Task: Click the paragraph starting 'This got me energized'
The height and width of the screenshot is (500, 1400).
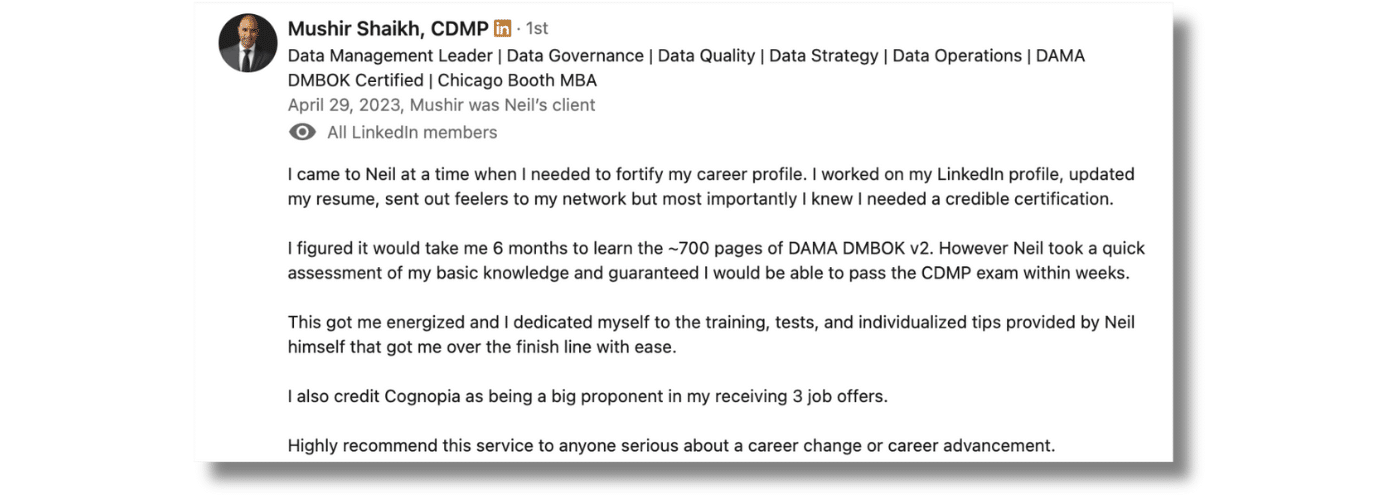Action: 711,334
